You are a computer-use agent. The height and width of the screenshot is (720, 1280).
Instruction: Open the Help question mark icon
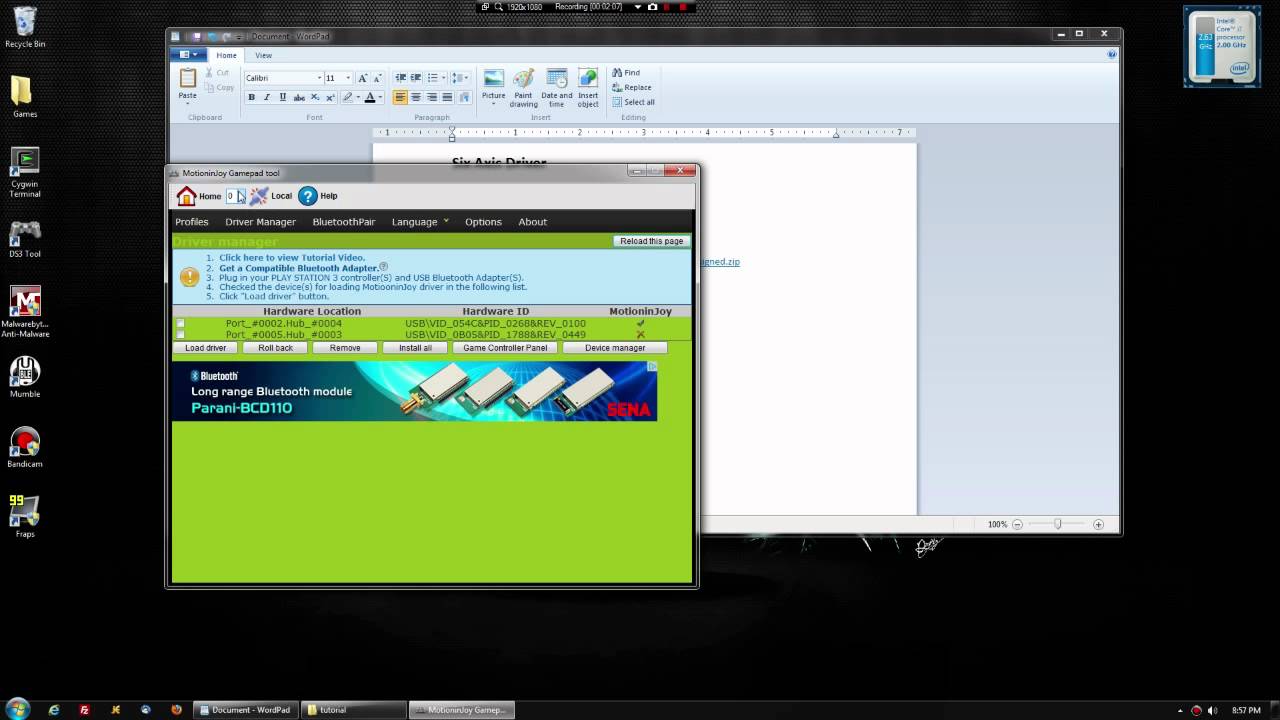point(308,196)
